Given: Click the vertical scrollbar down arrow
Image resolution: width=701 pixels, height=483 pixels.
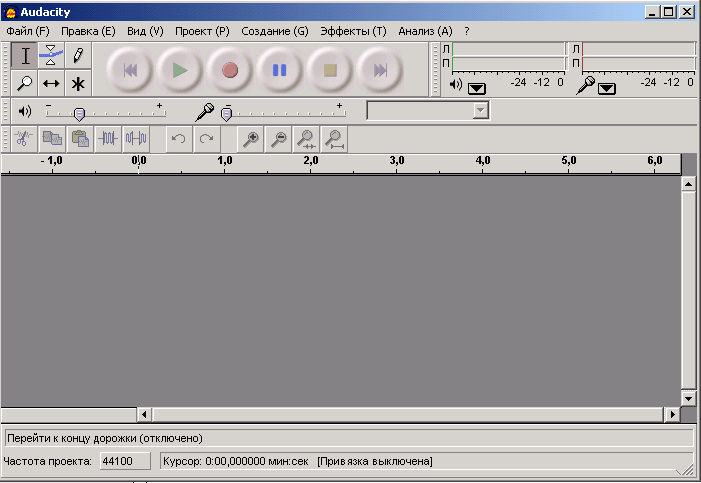Looking at the screenshot, I should 688,398.
